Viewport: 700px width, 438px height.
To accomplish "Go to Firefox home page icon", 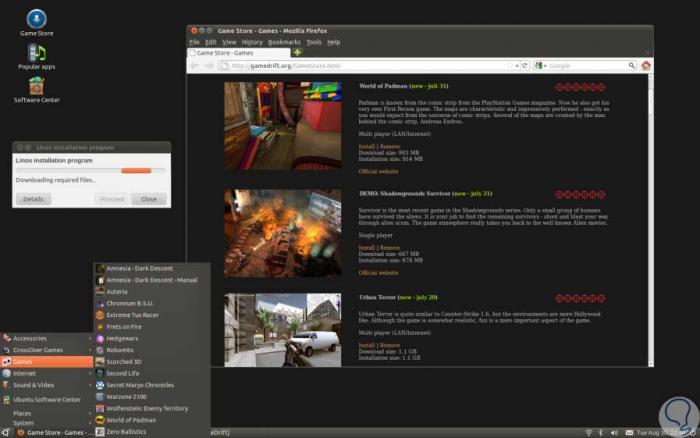I will click(646, 66).
